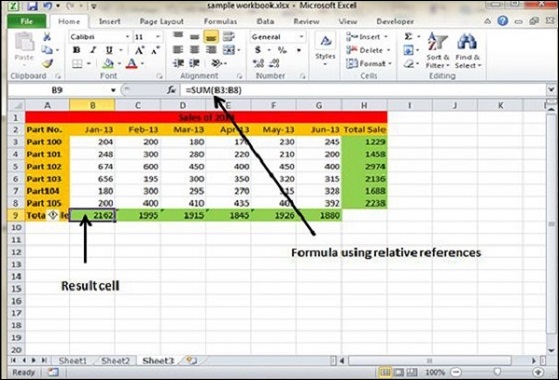
Task: Switch to the Page Layout tab
Action: click(161, 21)
